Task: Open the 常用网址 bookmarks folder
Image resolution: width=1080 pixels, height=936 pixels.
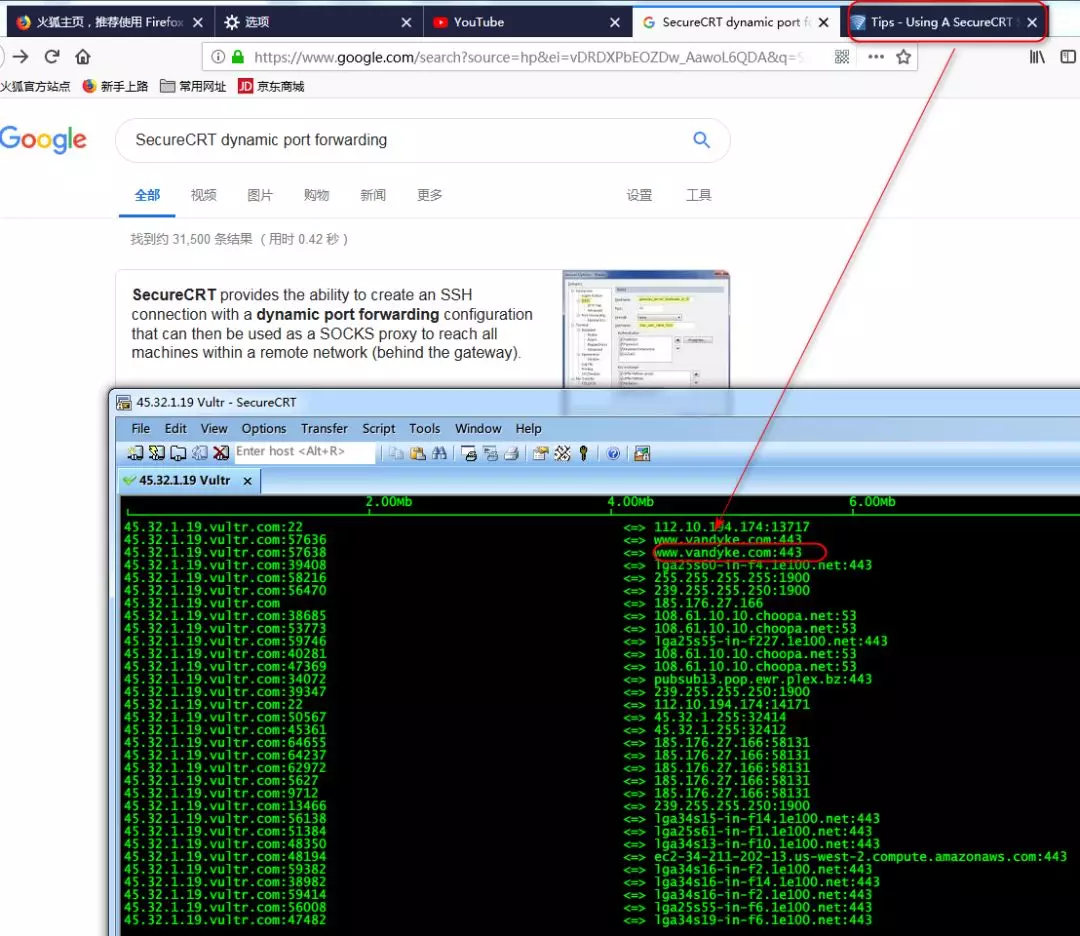Action: click(193, 86)
